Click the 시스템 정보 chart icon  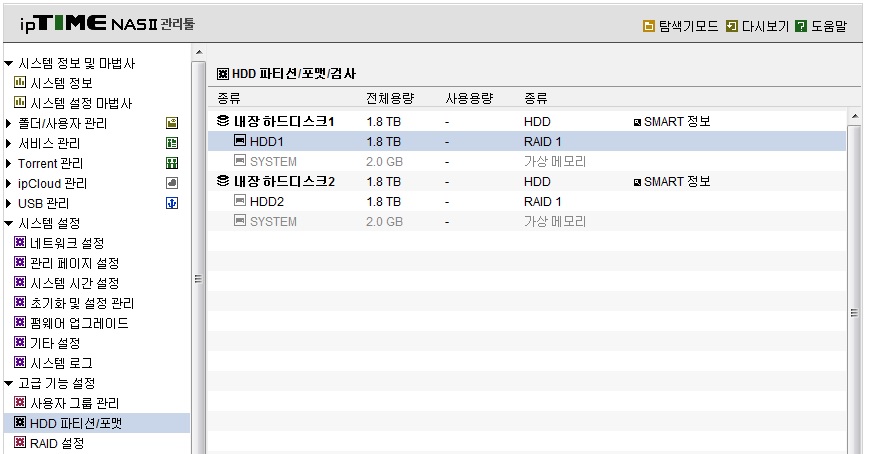20,83
